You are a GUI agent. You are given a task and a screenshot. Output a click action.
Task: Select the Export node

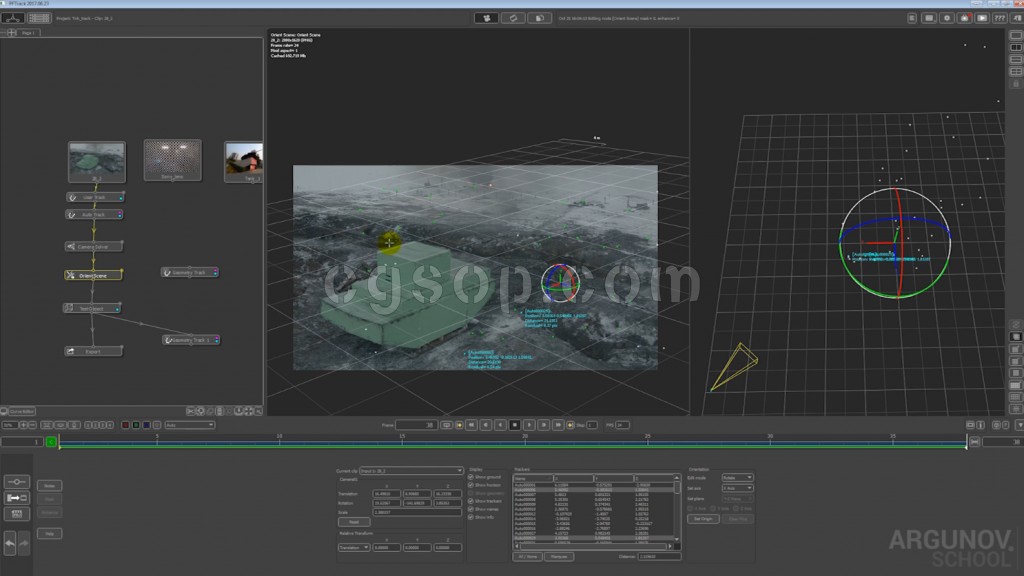coord(93,351)
